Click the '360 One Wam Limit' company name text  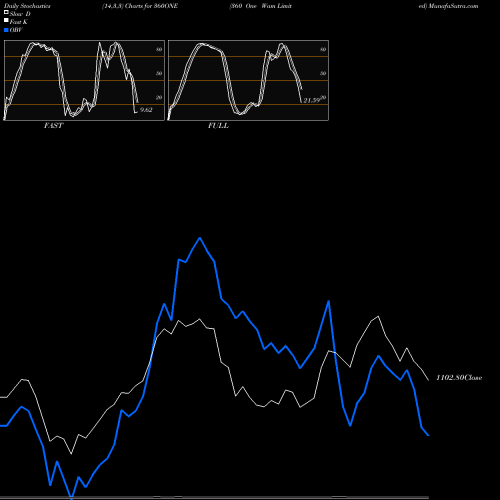pyautogui.click(x=261, y=6)
